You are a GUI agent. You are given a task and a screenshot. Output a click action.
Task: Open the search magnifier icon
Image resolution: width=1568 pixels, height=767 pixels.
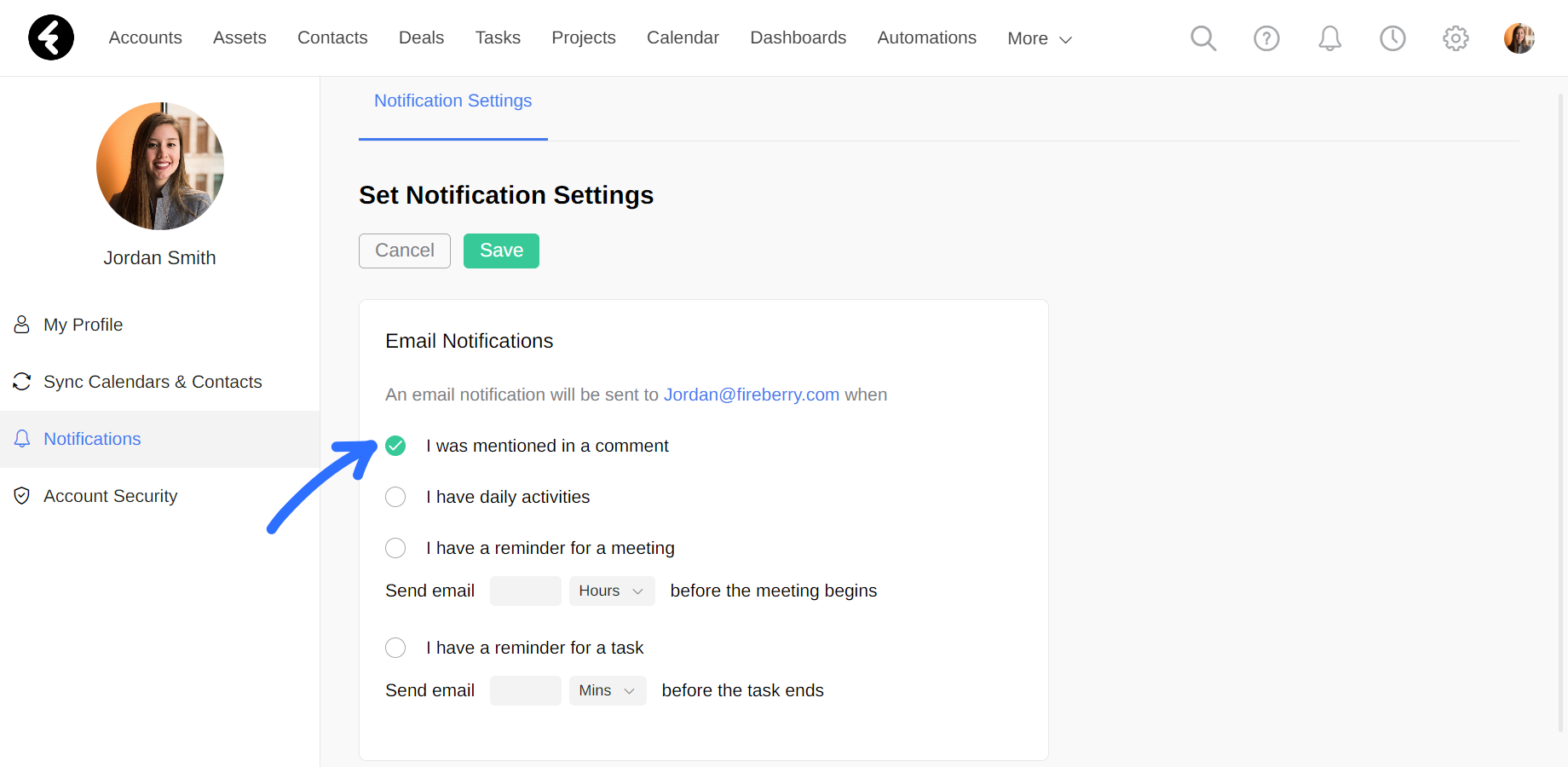click(1203, 38)
